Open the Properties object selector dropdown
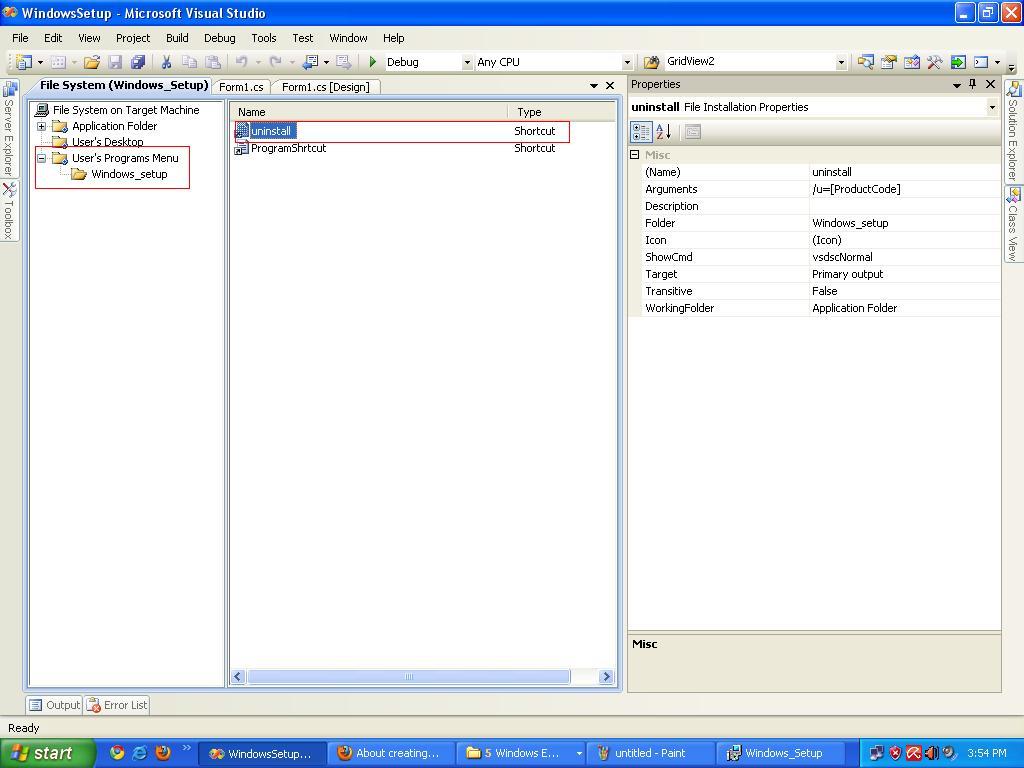The image size is (1024, 768). [x=992, y=107]
